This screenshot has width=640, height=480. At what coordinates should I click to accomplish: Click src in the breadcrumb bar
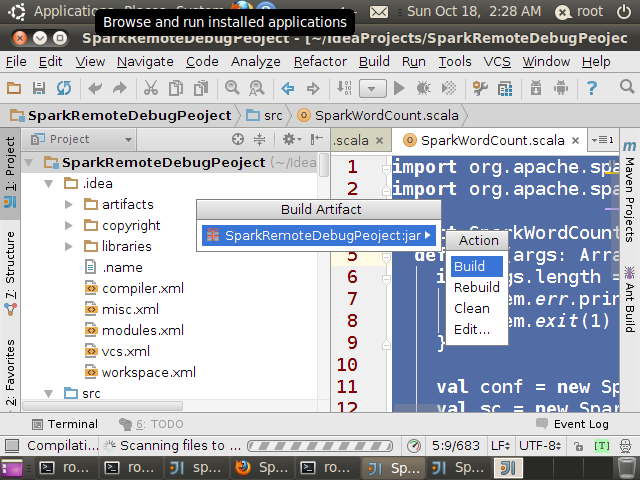tap(264, 116)
